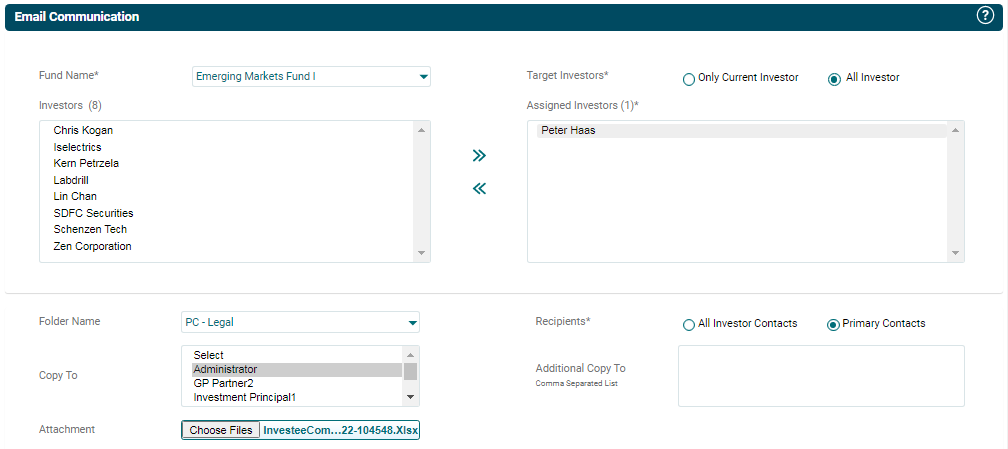
Task: Select All Investor radio option
Action: [834, 79]
